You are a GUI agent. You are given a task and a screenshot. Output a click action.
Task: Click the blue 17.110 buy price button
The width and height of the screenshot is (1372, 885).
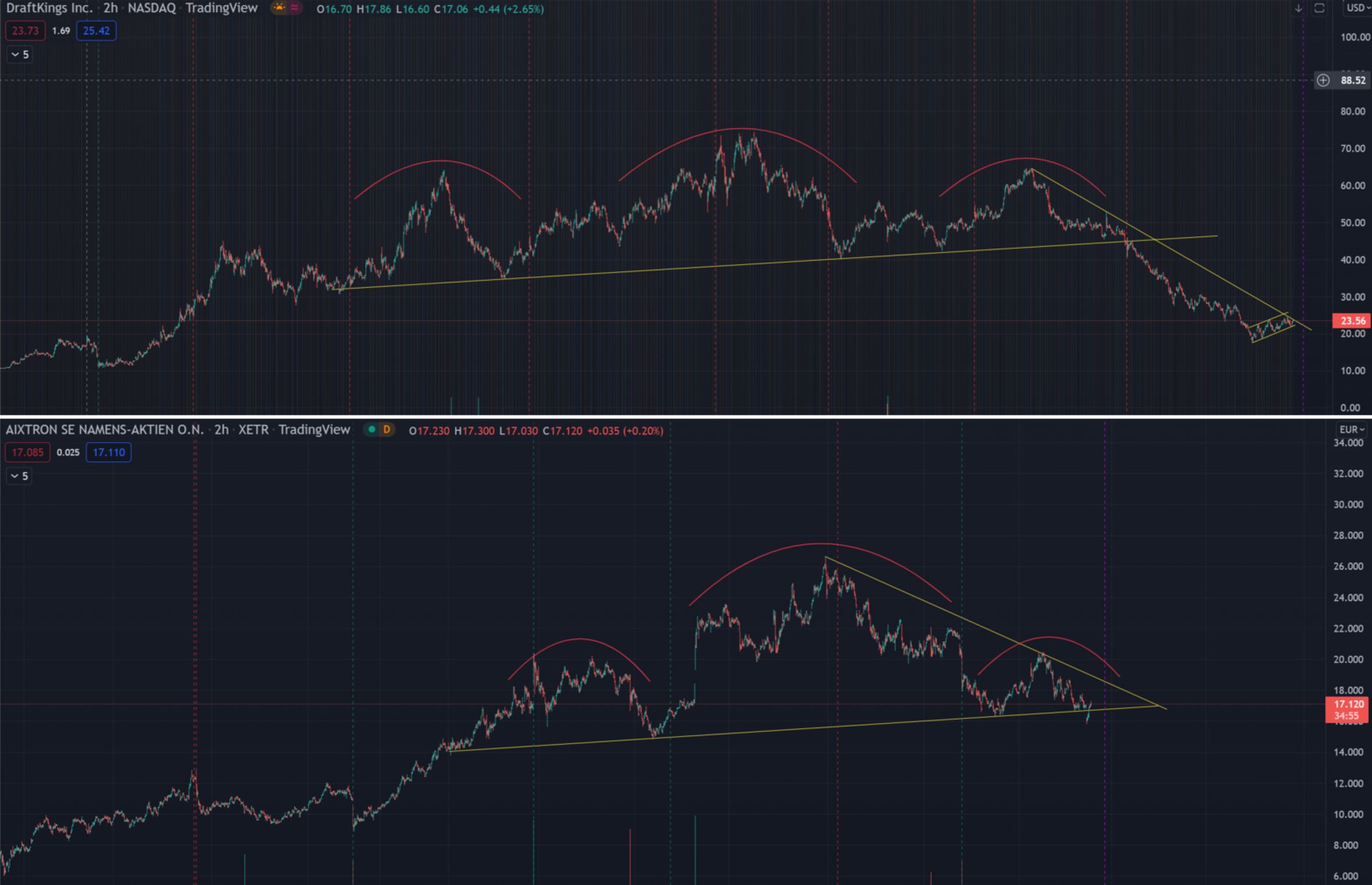108,452
